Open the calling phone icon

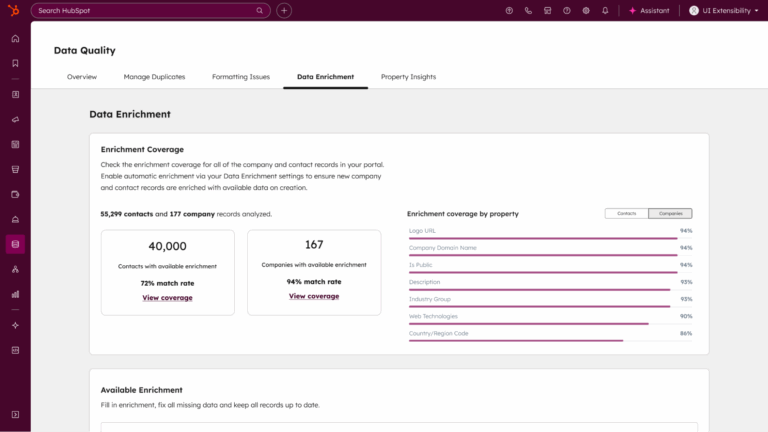pyautogui.click(x=528, y=10)
